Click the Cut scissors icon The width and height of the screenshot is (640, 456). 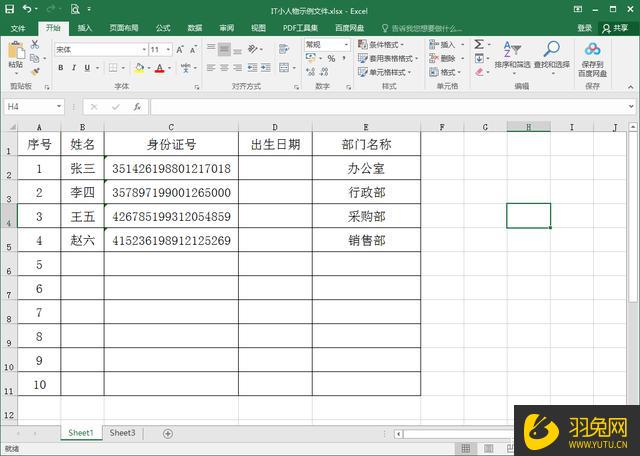pyautogui.click(x=35, y=44)
